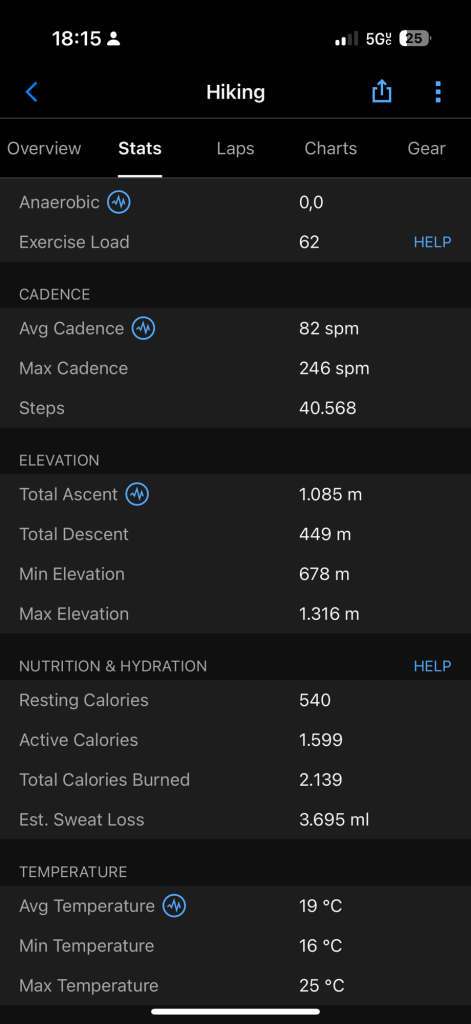Tap the back arrow icon

click(x=31, y=92)
